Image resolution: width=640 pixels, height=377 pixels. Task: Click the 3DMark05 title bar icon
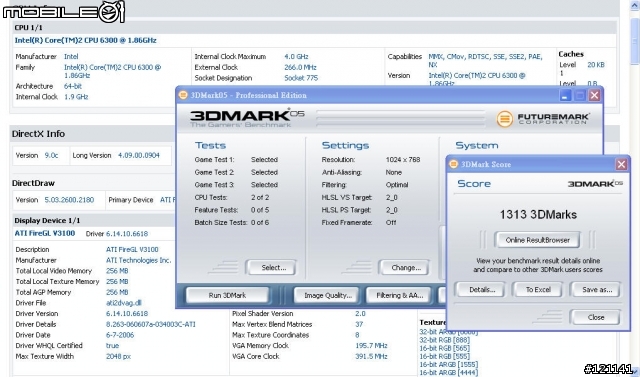coord(184,95)
